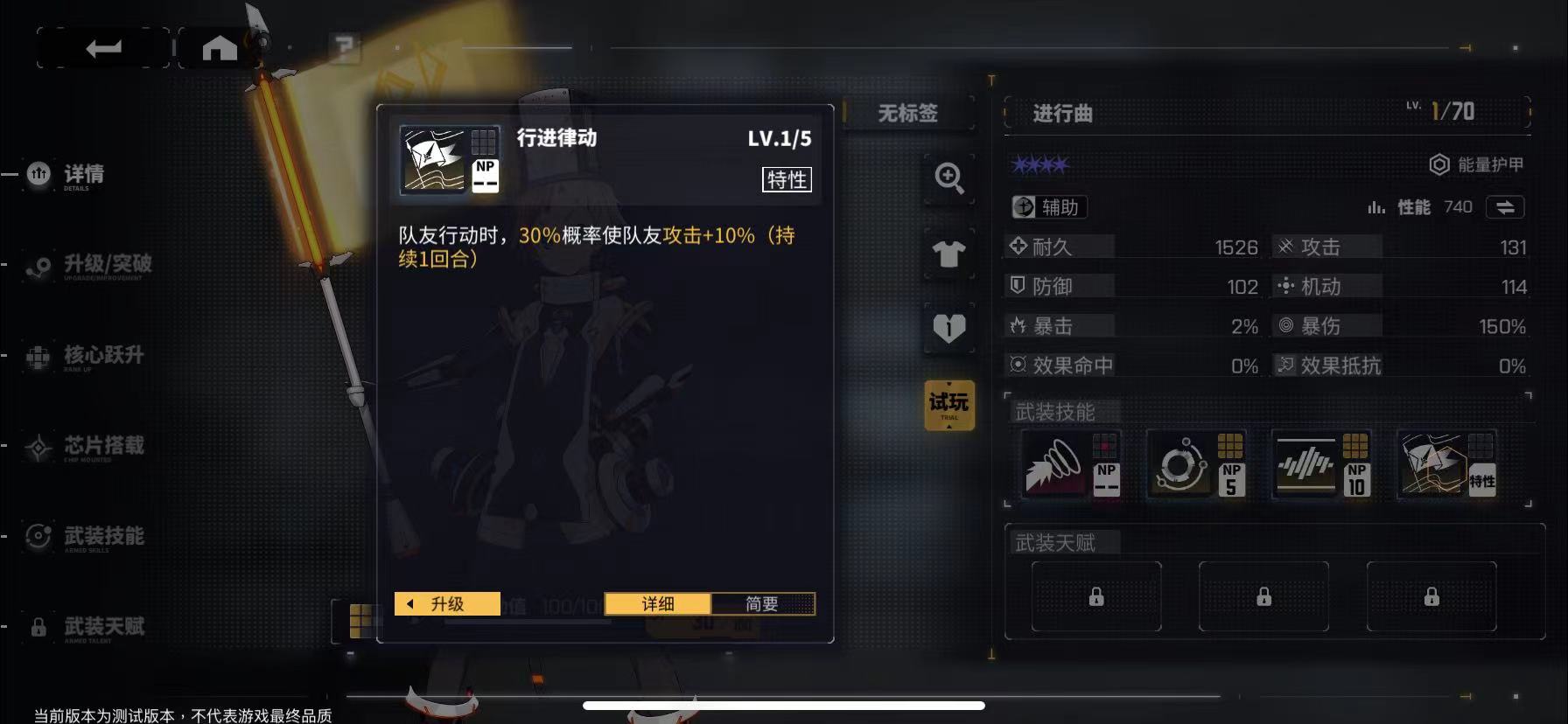Select the NP 5 armed skill icon
Image resolution: width=1568 pixels, height=724 pixels.
coord(1196,464)
